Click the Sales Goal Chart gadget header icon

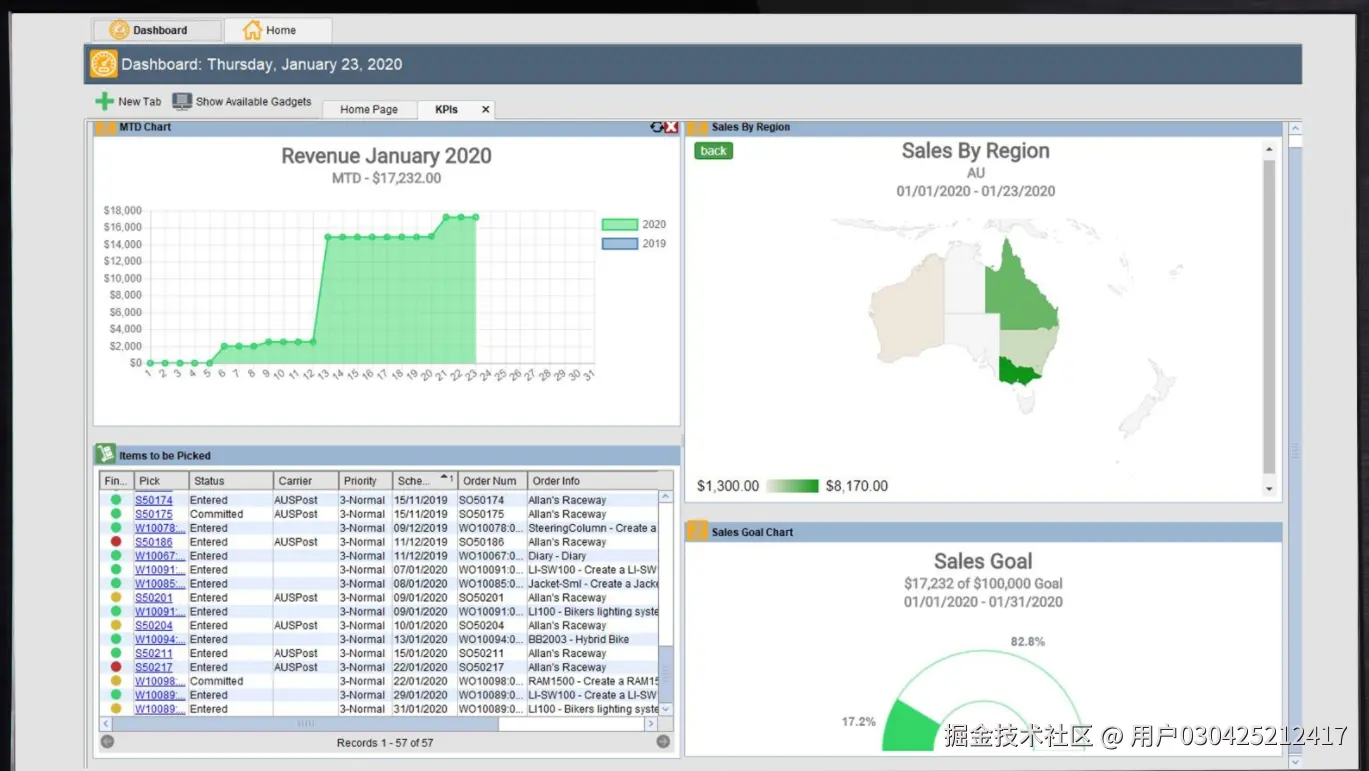(697, 532)
